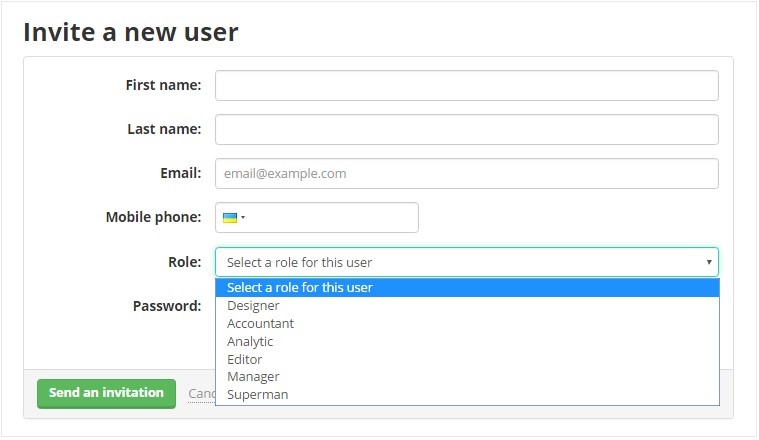Choose the Editor role
The height and width of the screenshot is (440, 759).
(x=245, y=359)
